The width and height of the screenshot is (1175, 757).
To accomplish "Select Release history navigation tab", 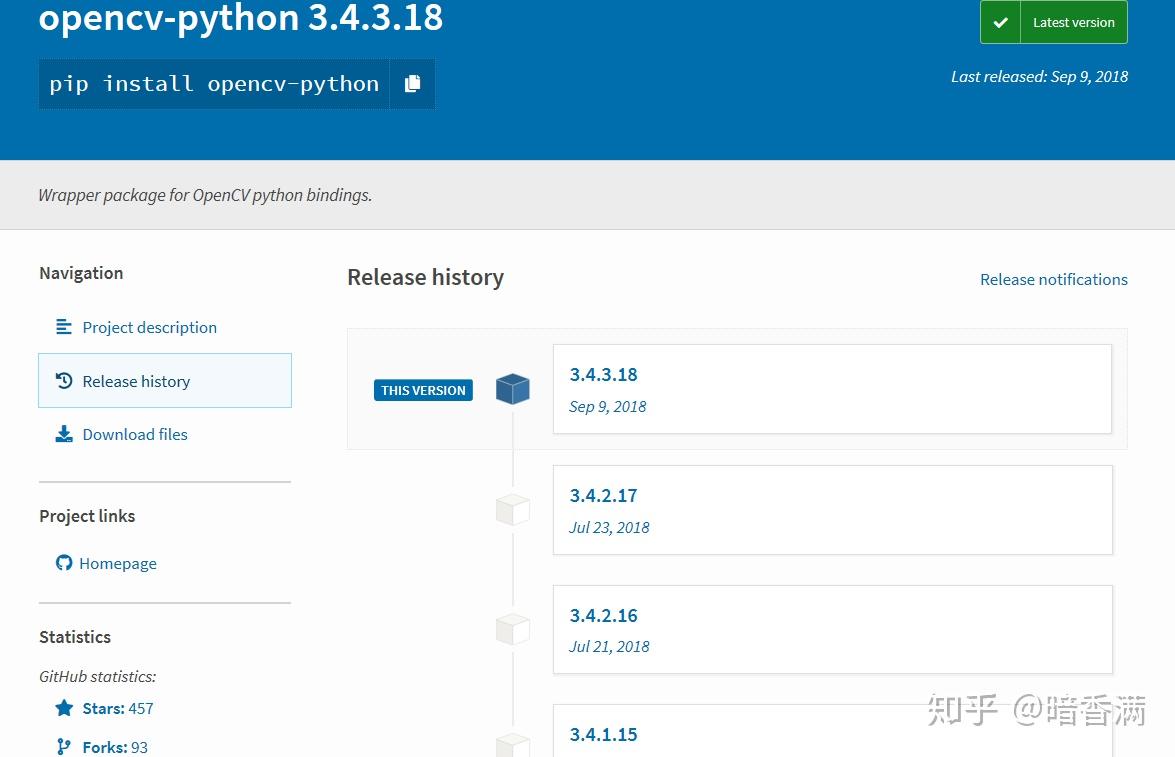I will point(165,381).
